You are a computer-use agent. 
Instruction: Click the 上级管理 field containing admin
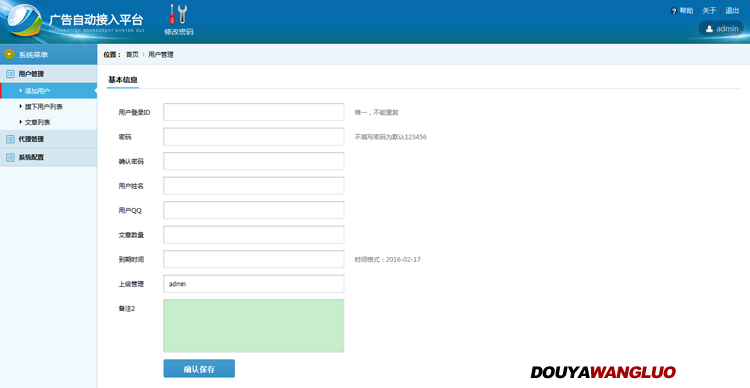[x=254, y=284]
